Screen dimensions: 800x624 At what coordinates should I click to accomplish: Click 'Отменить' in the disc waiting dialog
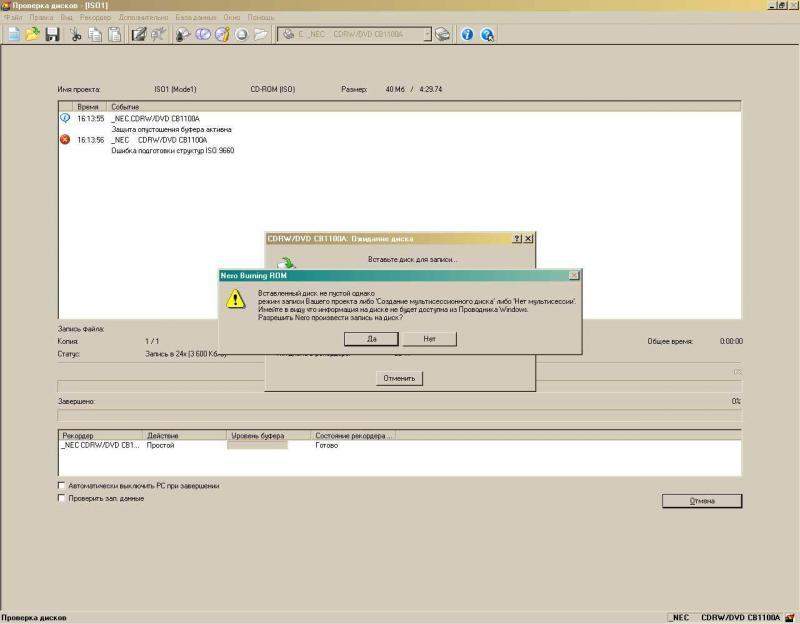click(x=400, y=378)
